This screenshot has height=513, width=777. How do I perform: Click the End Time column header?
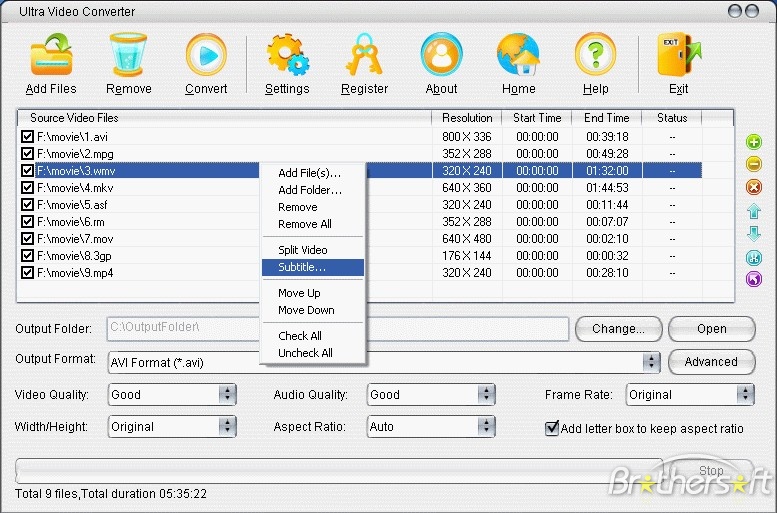(x=607, y=118)
